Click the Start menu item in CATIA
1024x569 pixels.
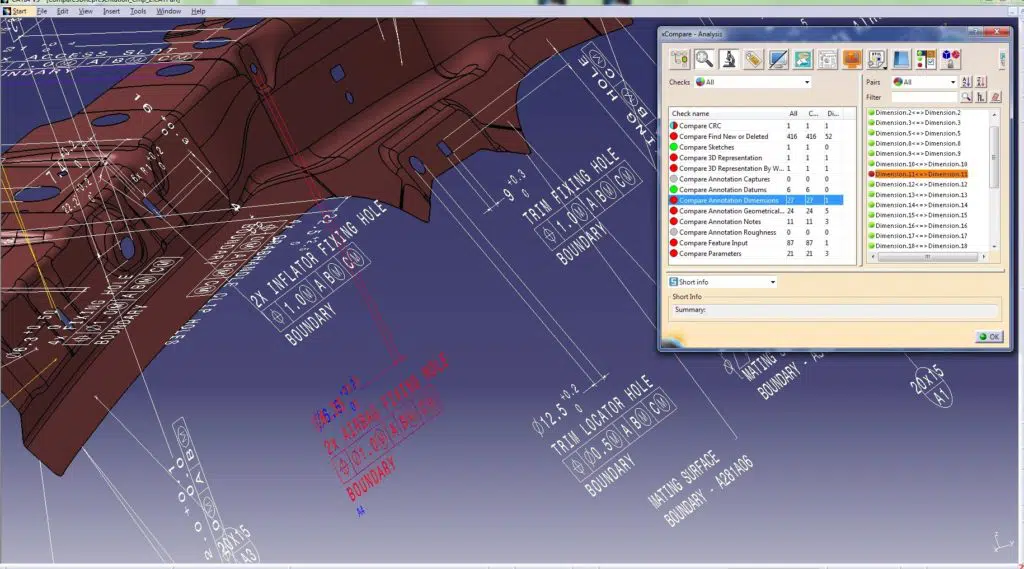point(16,11)
